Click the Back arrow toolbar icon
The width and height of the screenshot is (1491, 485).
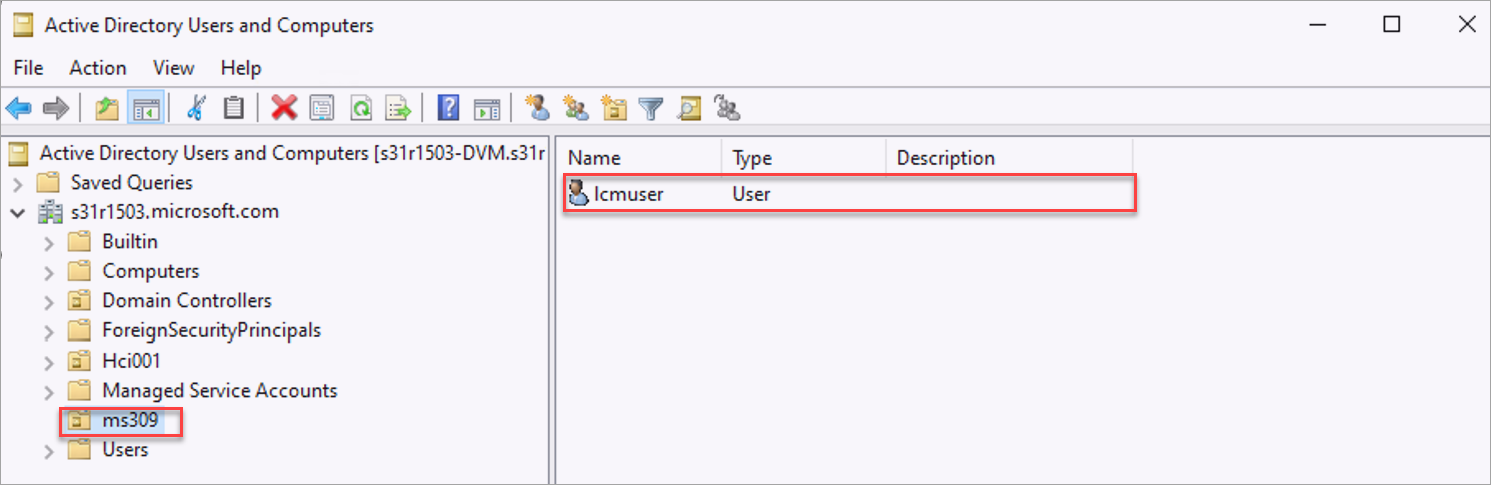coord(18,108)
